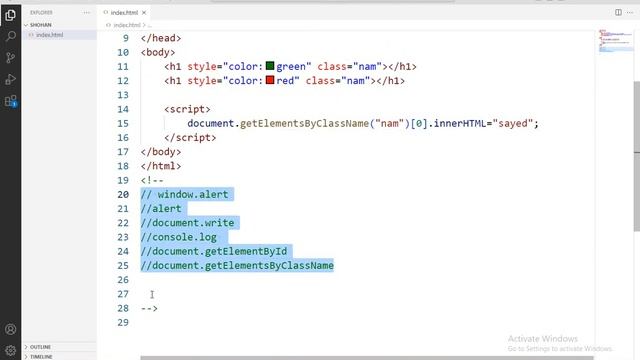Click the comment opener on line 19

[x=152, y=180]
